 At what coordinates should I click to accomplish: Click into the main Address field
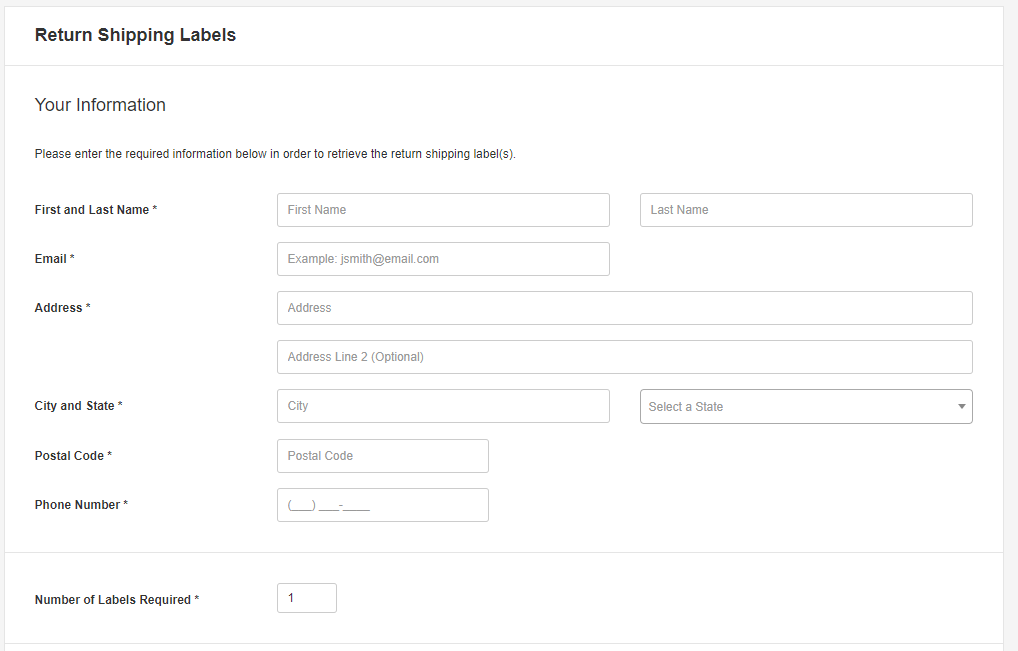[624, 308]
